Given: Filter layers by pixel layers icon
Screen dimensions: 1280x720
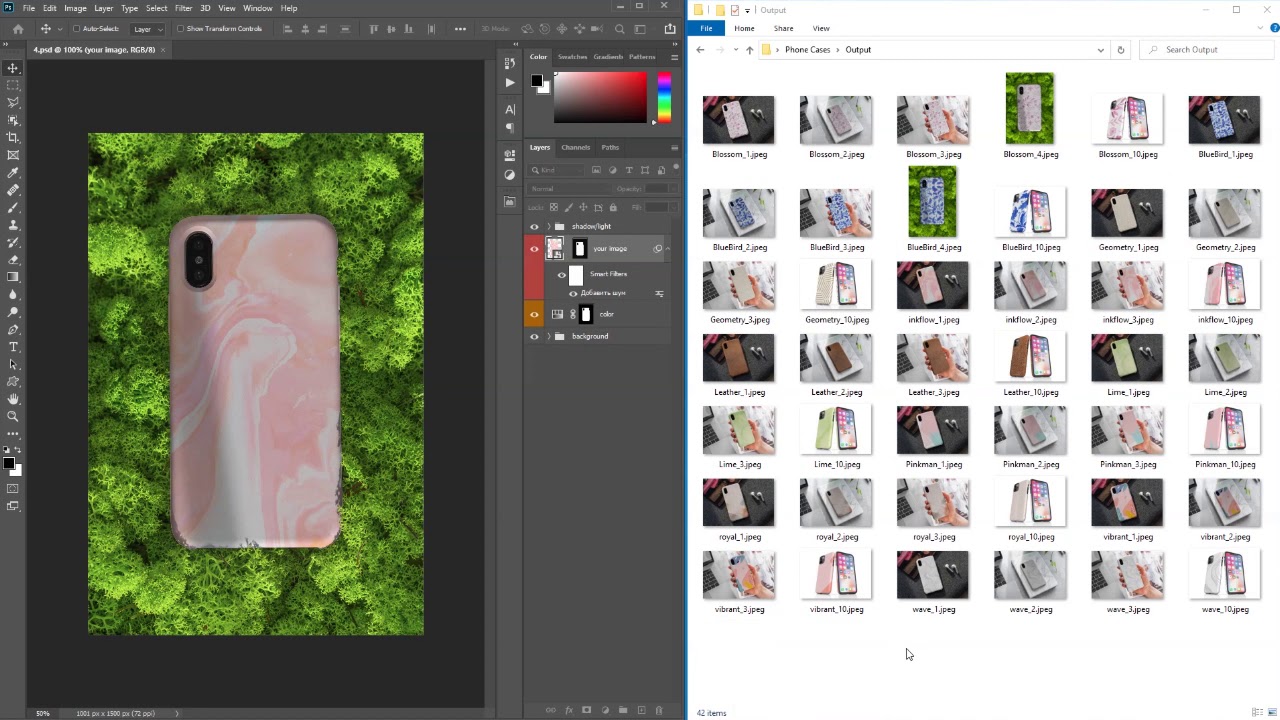Looking at the screenshot, I should pos(596,170).
